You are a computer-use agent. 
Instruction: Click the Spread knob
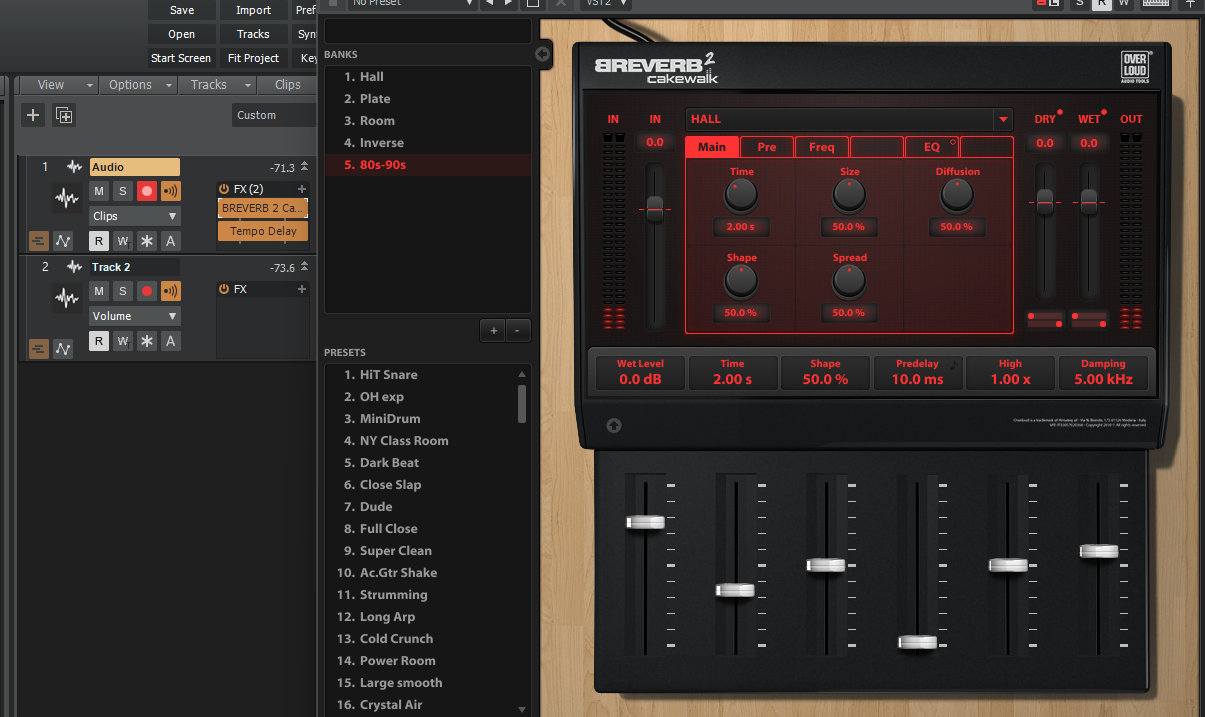[849, 282]
